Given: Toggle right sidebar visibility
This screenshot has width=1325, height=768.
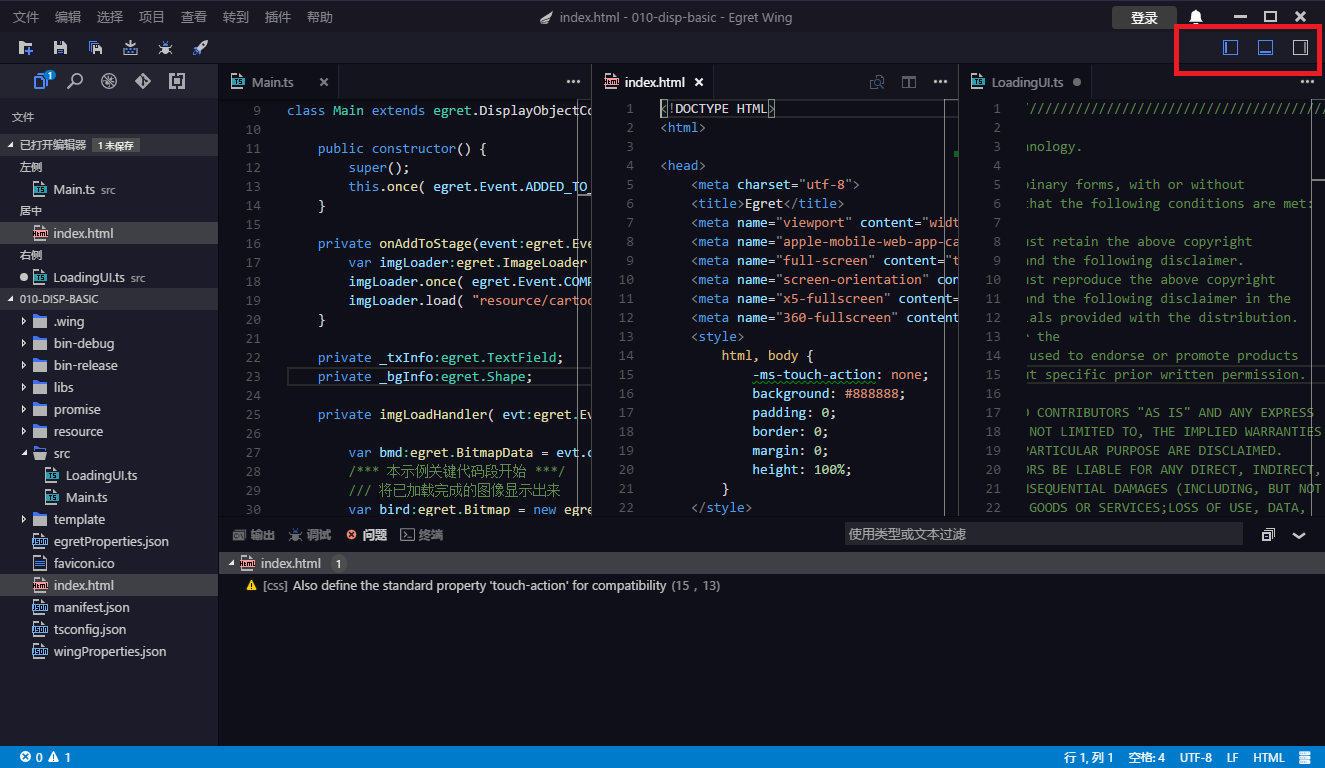Looking at the screenshot, I should coord(1300,48).
